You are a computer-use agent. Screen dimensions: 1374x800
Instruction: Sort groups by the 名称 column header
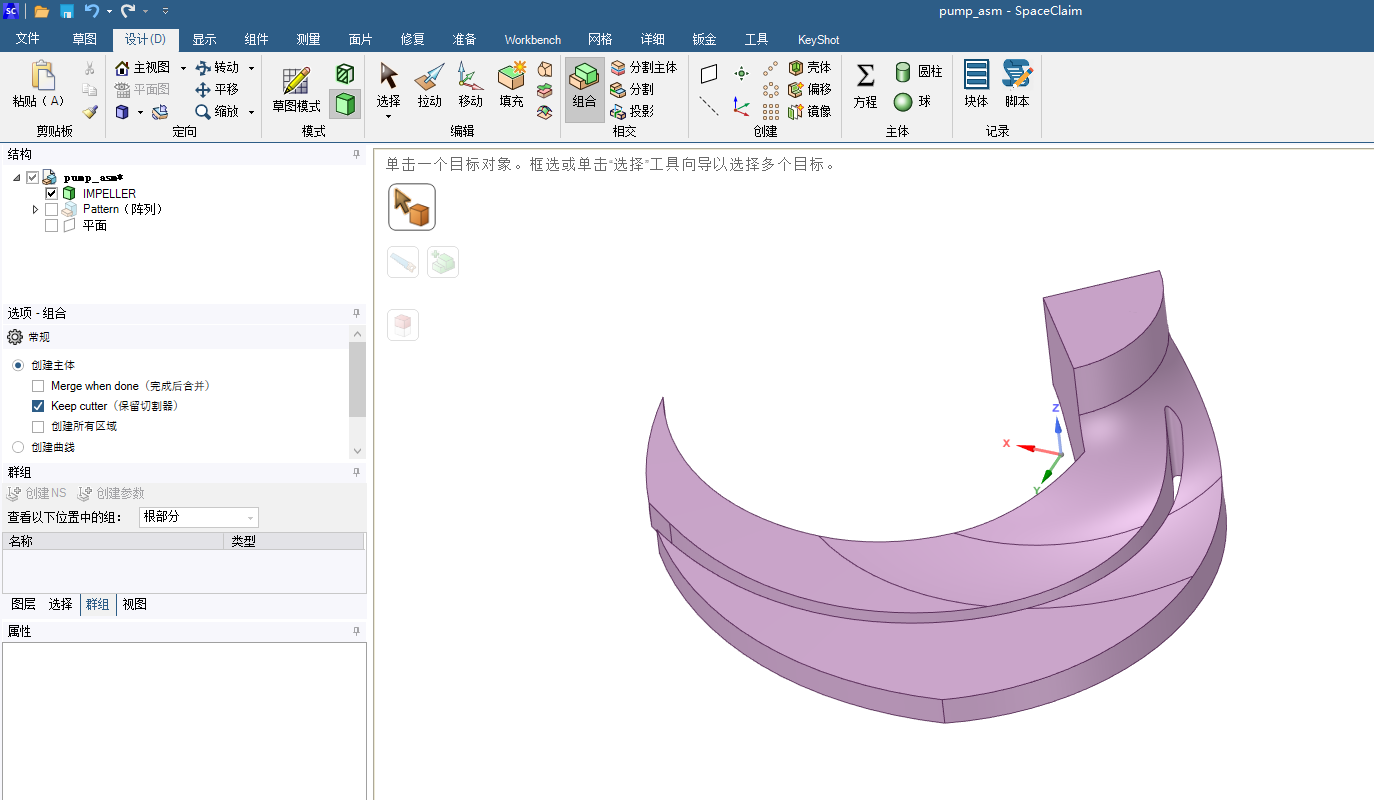114,541
